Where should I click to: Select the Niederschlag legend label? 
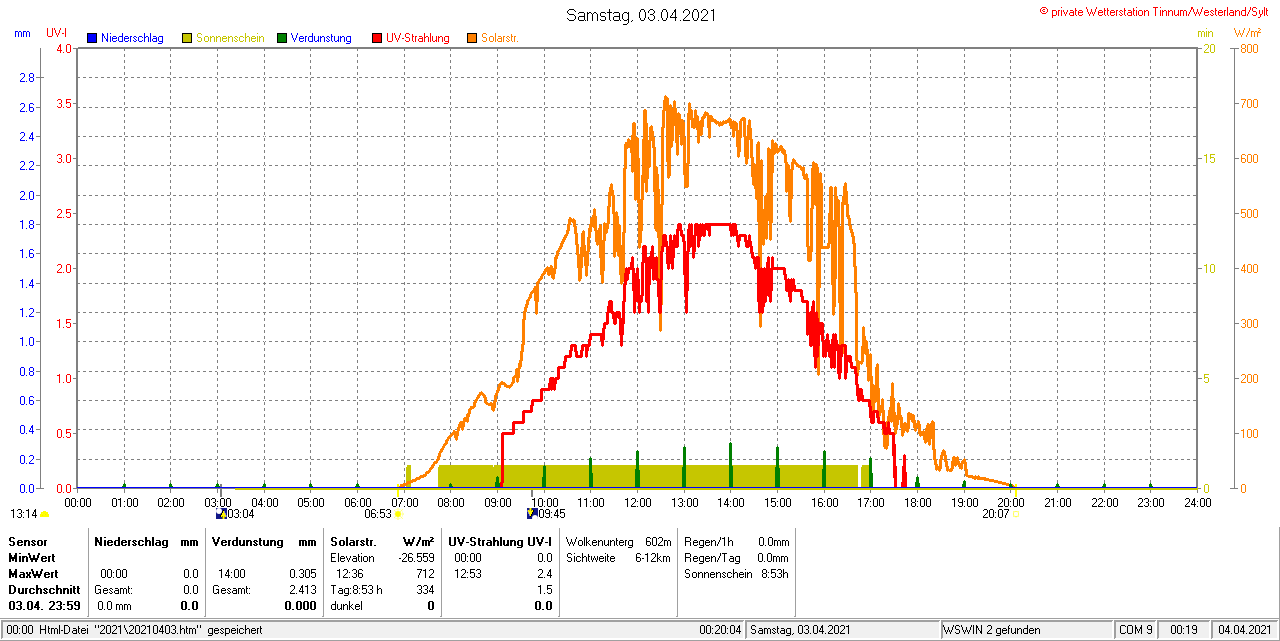point(132,38)
